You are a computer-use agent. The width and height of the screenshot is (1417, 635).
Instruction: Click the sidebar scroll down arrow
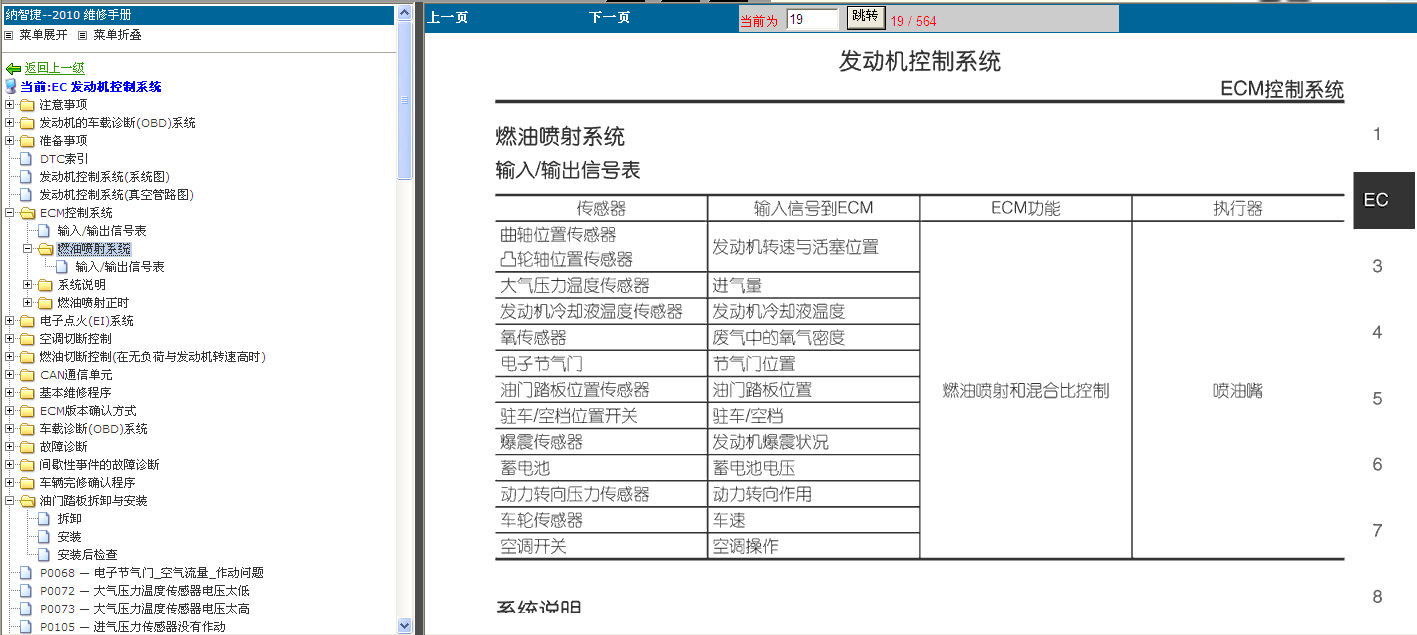coord(405,625)
